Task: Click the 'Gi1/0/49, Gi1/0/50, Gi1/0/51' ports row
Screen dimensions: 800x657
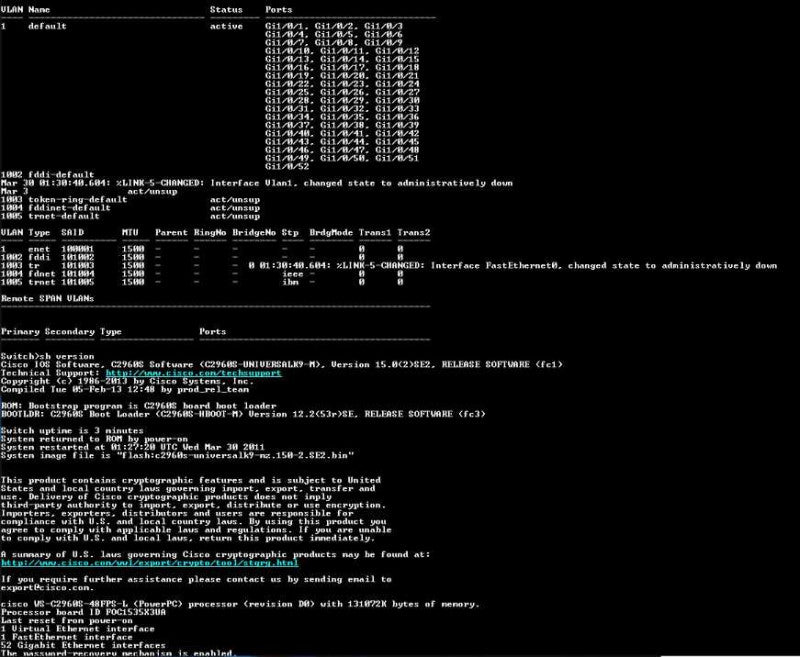Action: [342, 158]
